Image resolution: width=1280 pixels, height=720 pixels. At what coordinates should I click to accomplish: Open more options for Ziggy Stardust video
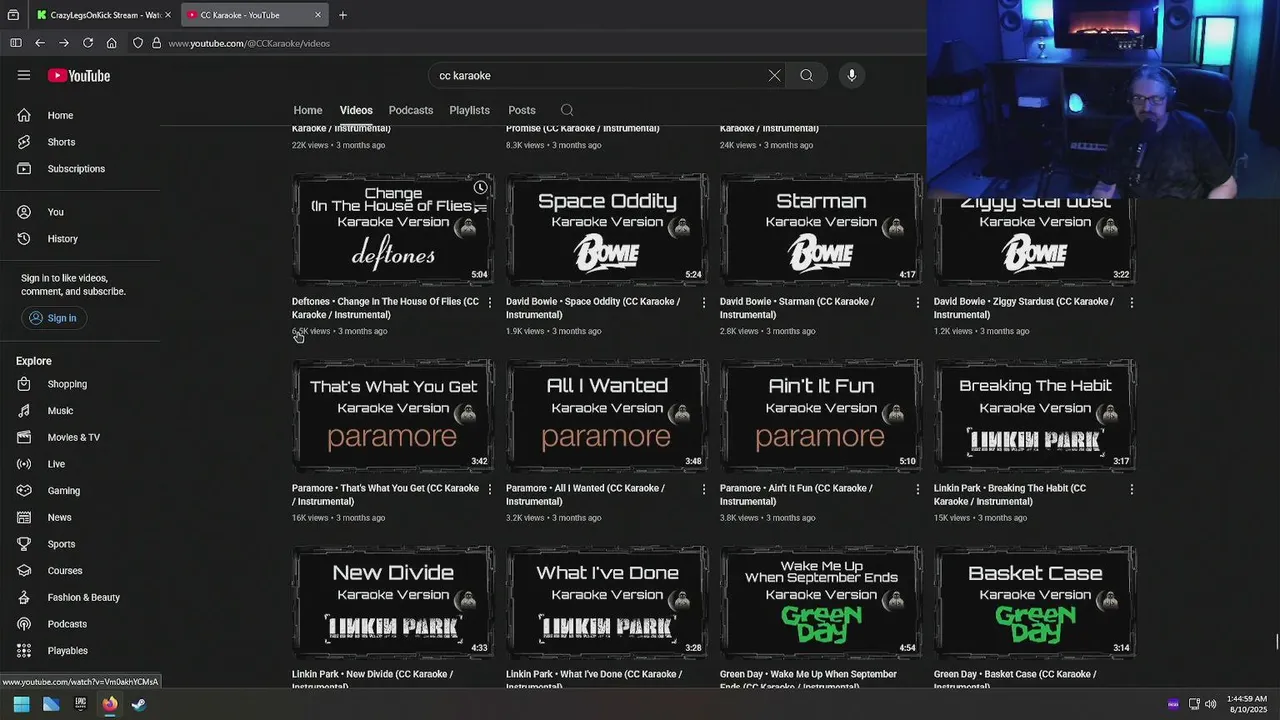1132,302
